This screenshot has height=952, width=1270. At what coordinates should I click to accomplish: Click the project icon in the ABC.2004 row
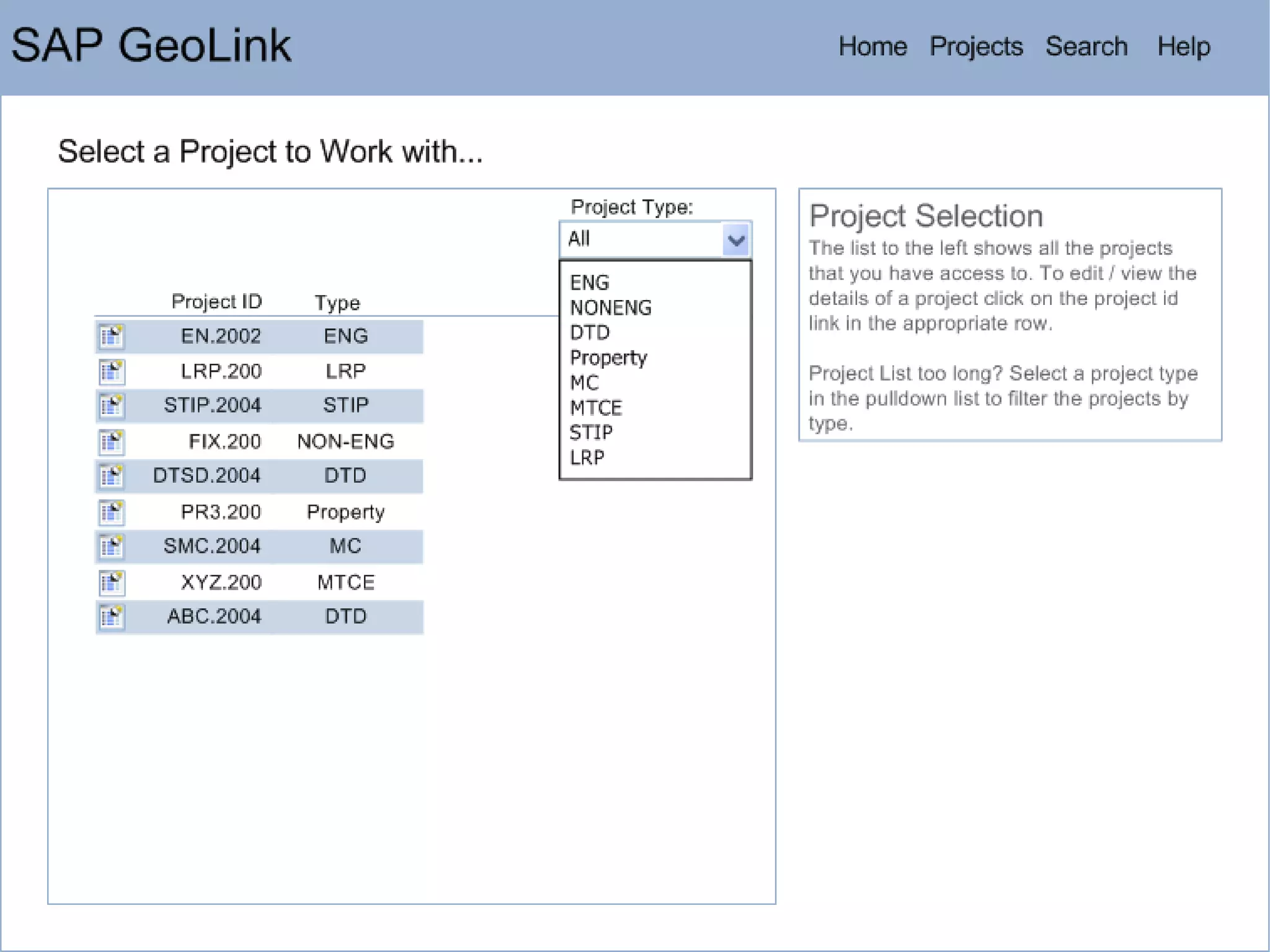point(112,617)
